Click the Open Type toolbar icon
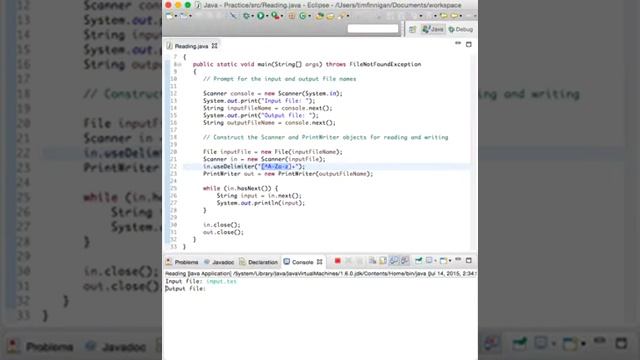Viewport: 640px width, 360px height. [x=320, y=16]
